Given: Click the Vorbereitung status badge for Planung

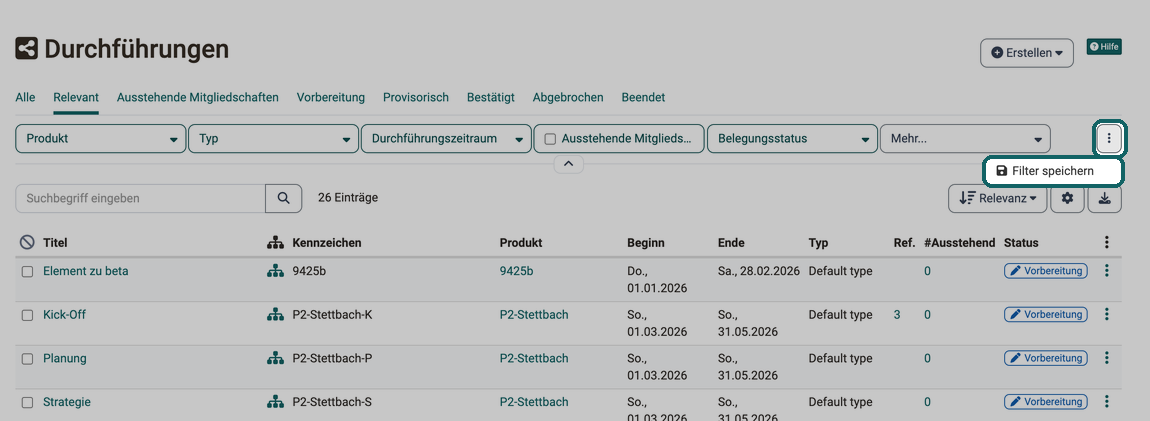Looking at the screenshot, I should [x=1046, y=359].
